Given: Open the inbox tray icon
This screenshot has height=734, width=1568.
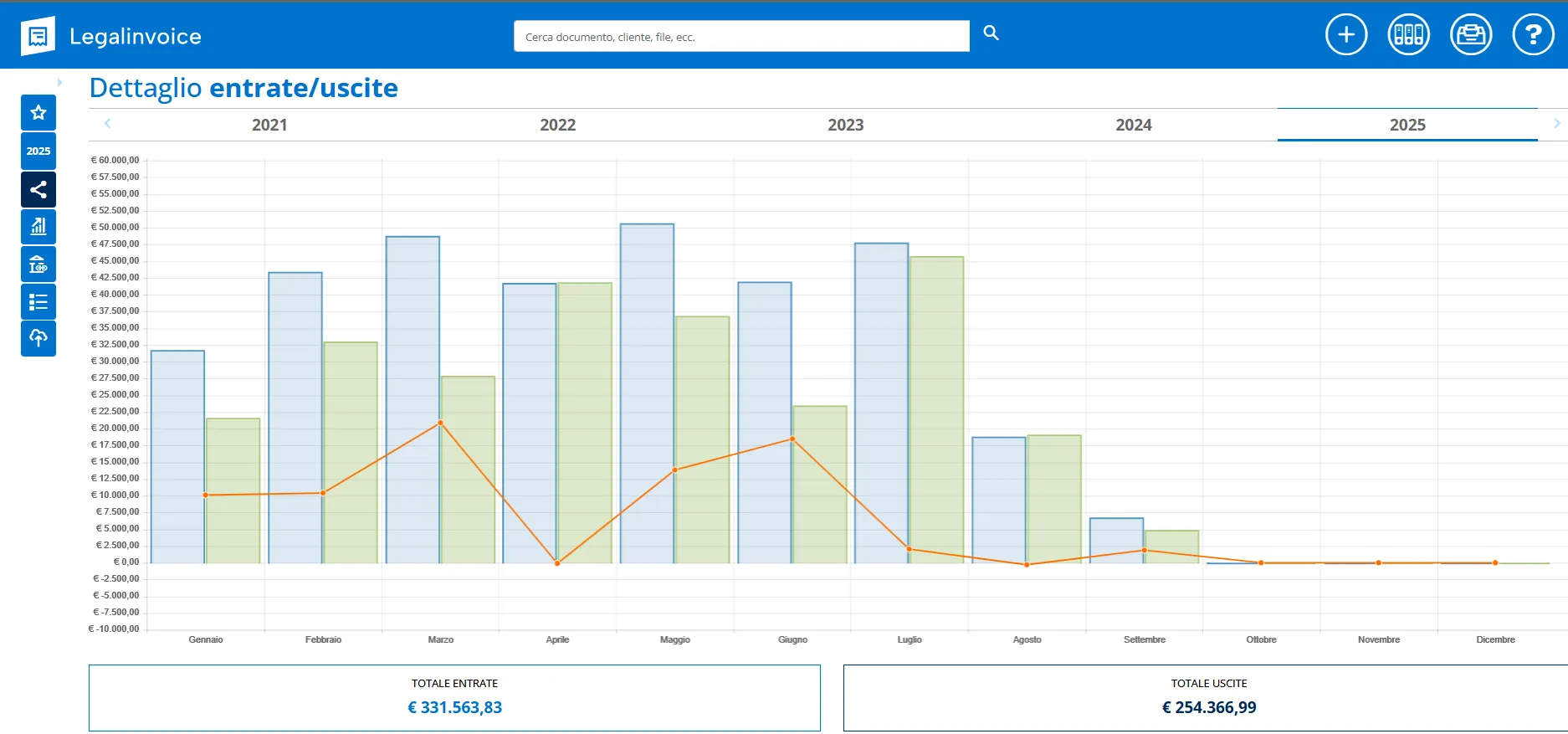Looking at the screenshot, I should coord(1471,35).
